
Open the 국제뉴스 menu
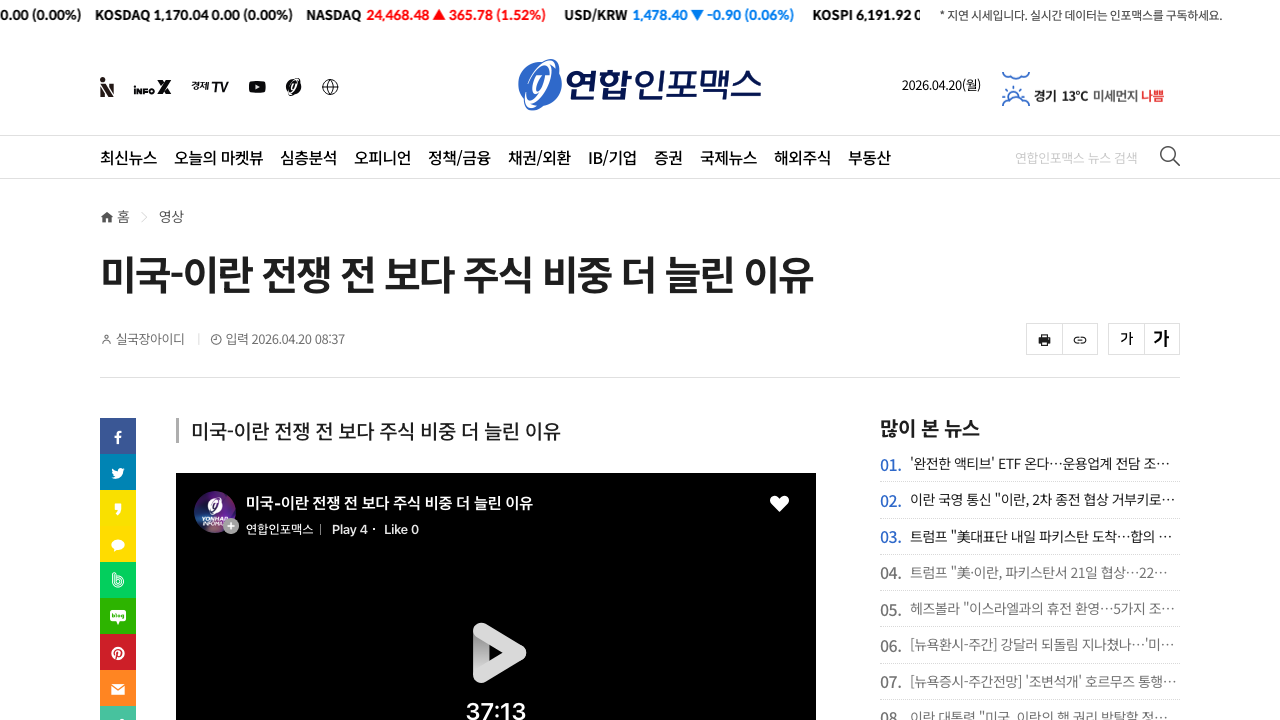point(728,157)
